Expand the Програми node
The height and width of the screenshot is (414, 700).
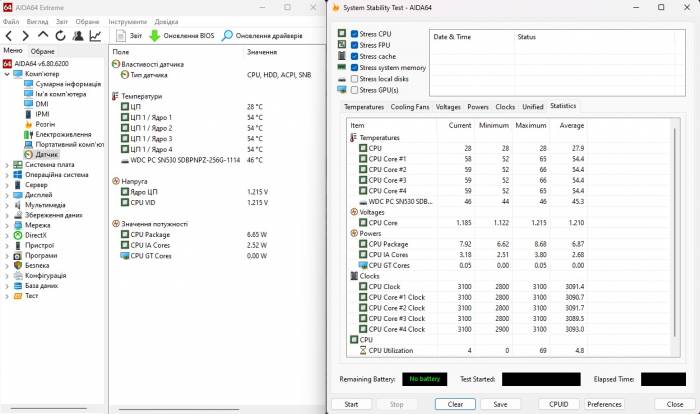click(x=7, y=256)
